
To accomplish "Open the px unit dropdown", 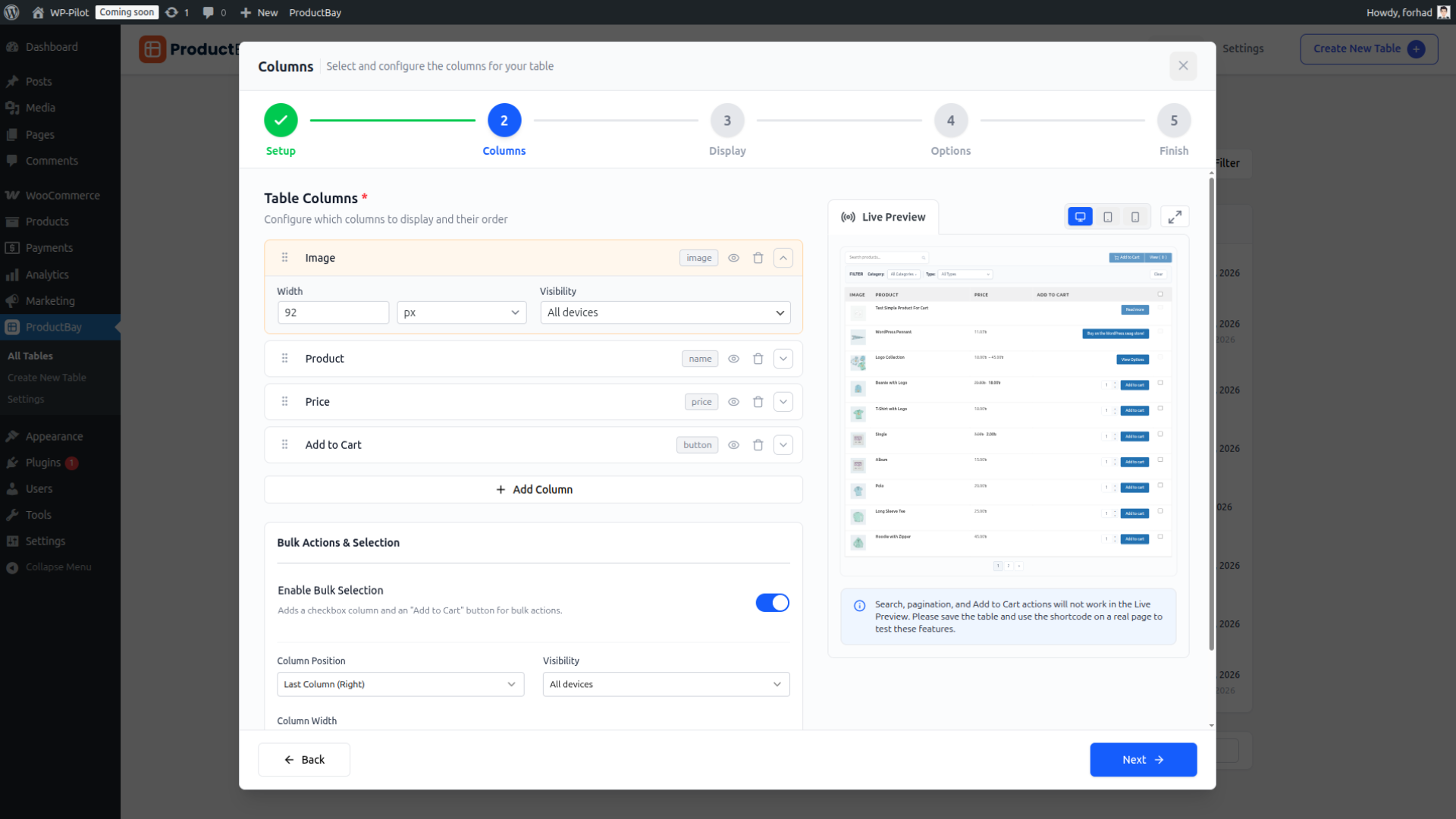I will [460, 312].
